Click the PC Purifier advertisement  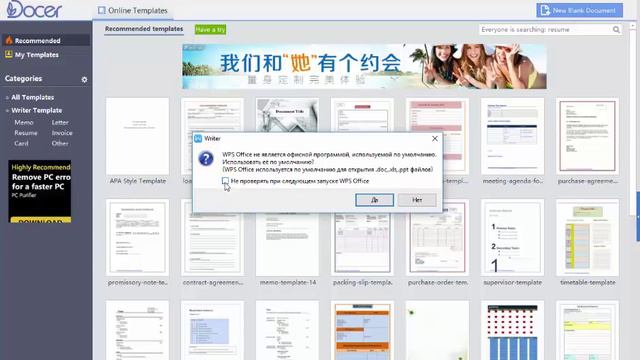point(40,191)
